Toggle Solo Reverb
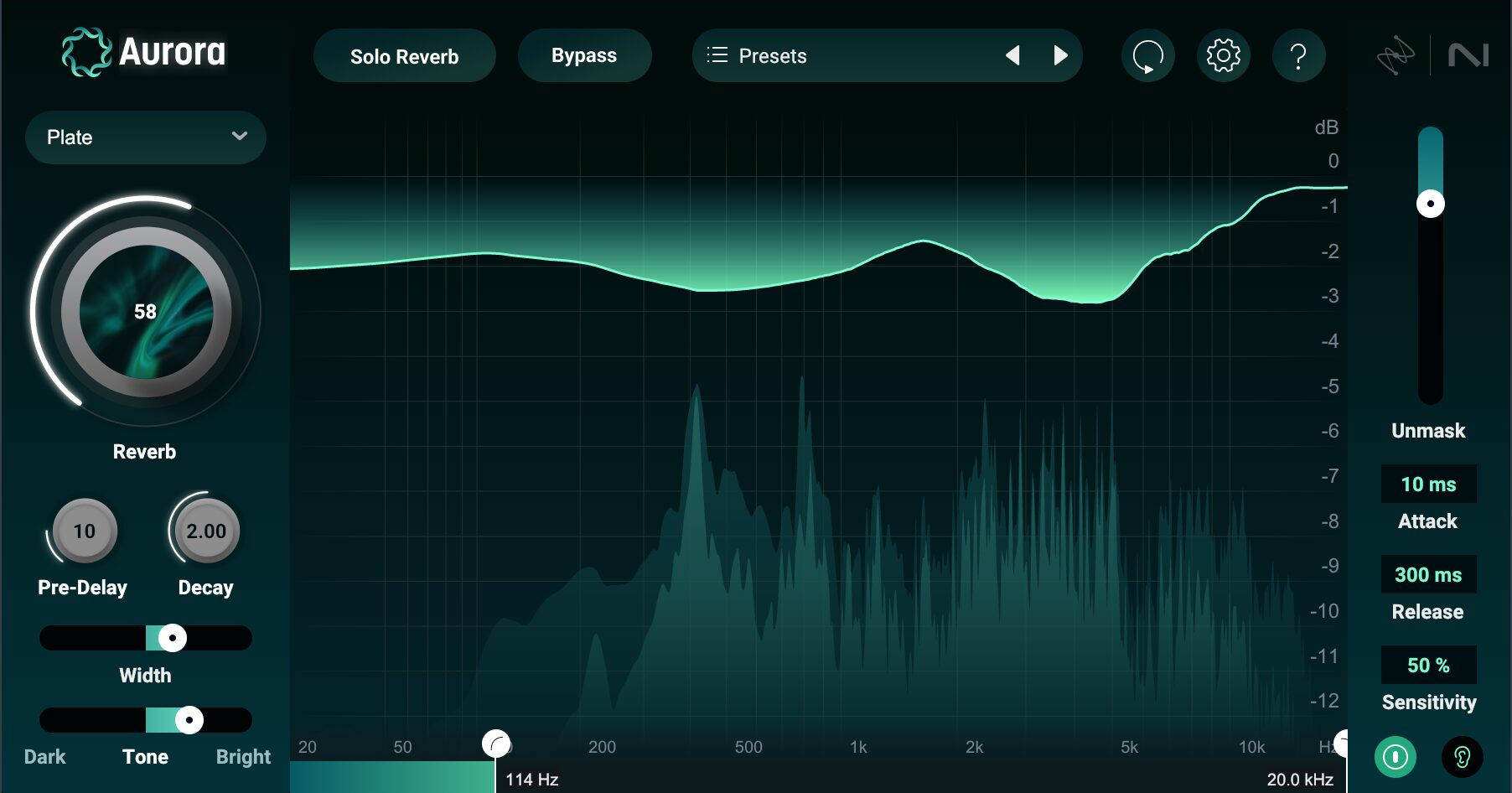Screen dimensions: 1512x793 click(404, 56)
